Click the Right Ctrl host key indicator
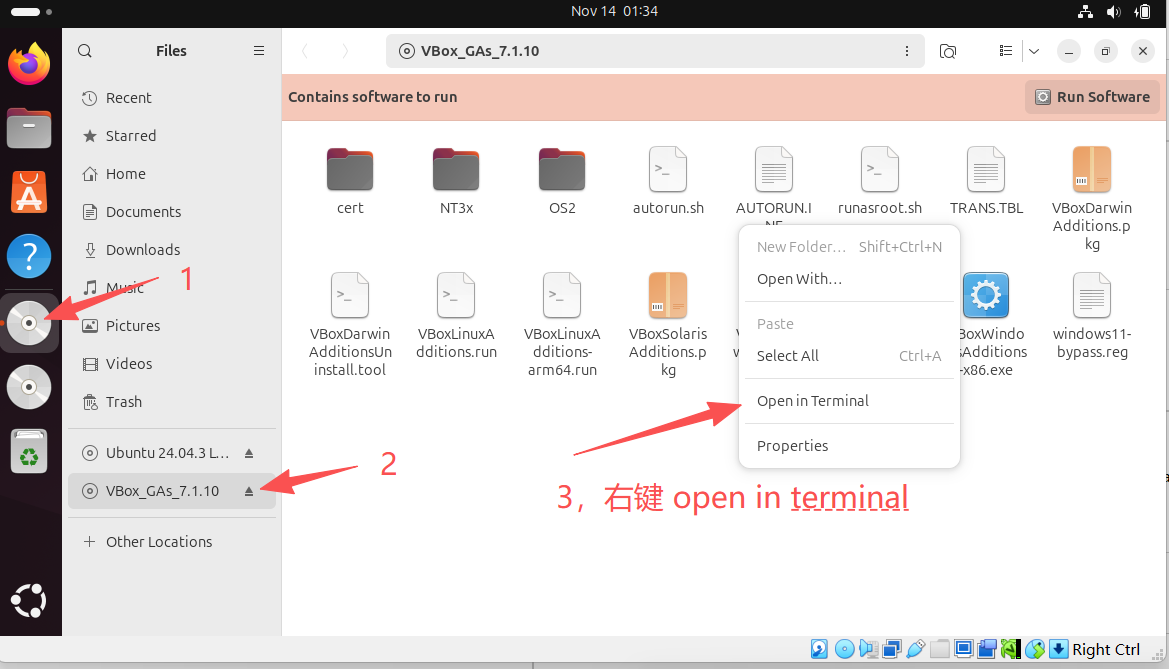The image size is (1169, 669). 1106,650
